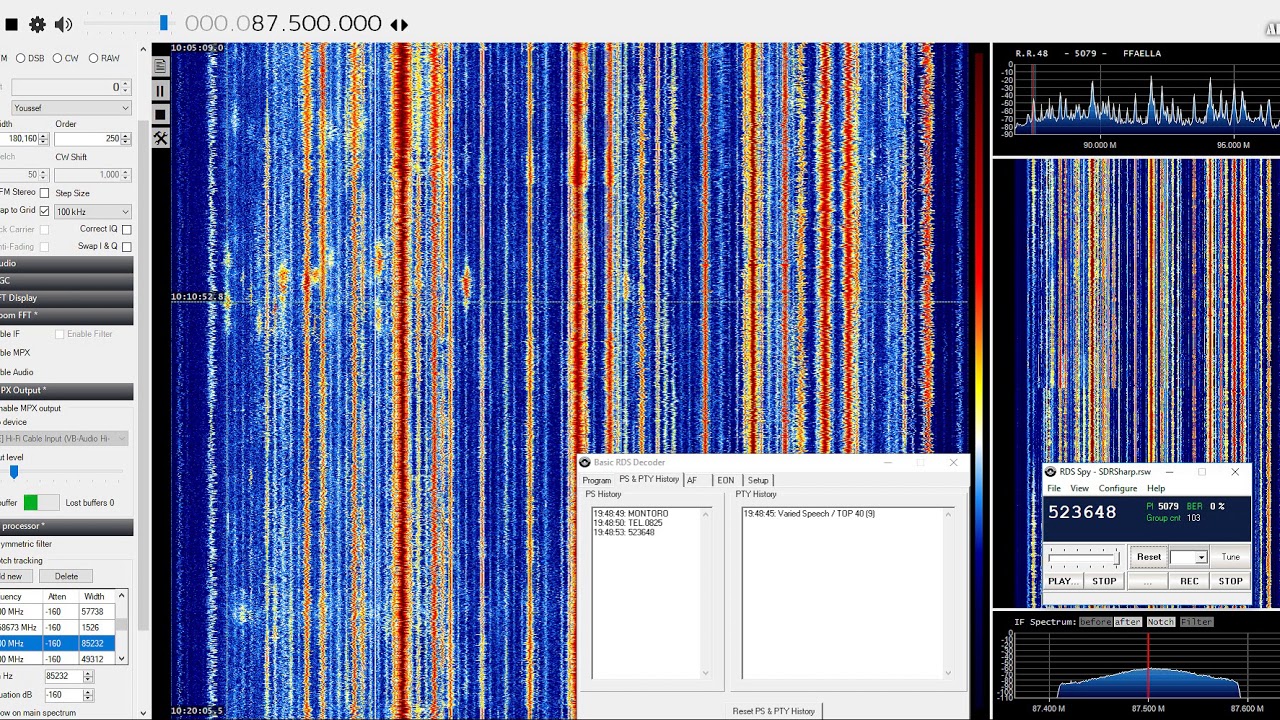The image size is (1280, 720).
Task: Select the notch row with width 49312
Action: coord(59,659)
